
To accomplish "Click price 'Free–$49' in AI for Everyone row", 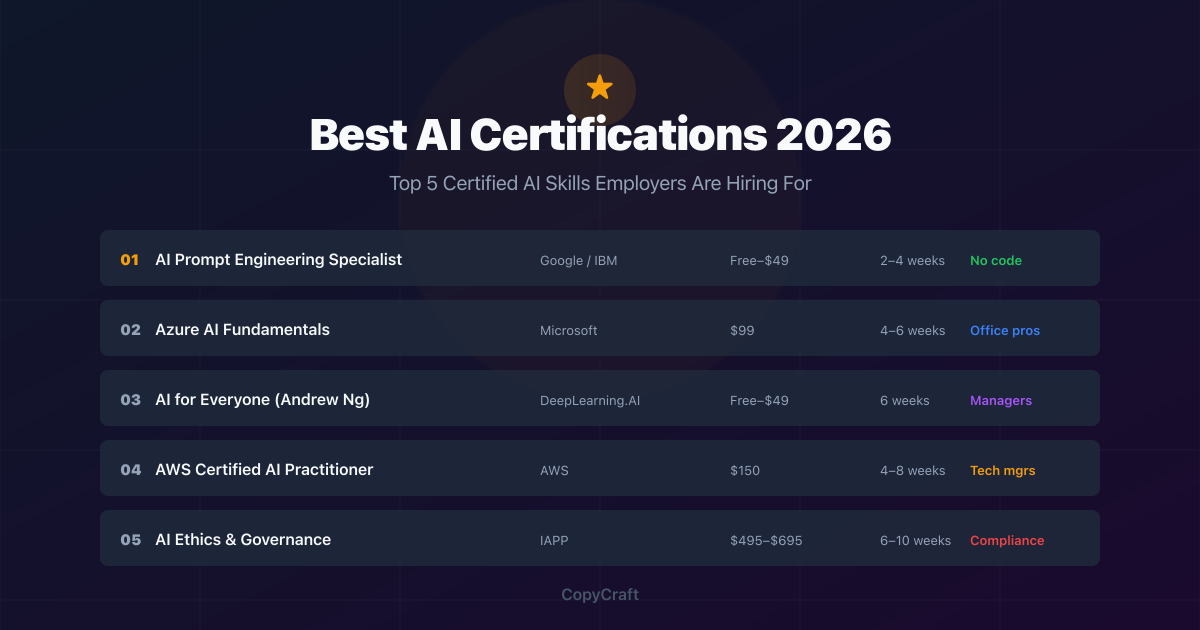I will [x=759, y=401].
